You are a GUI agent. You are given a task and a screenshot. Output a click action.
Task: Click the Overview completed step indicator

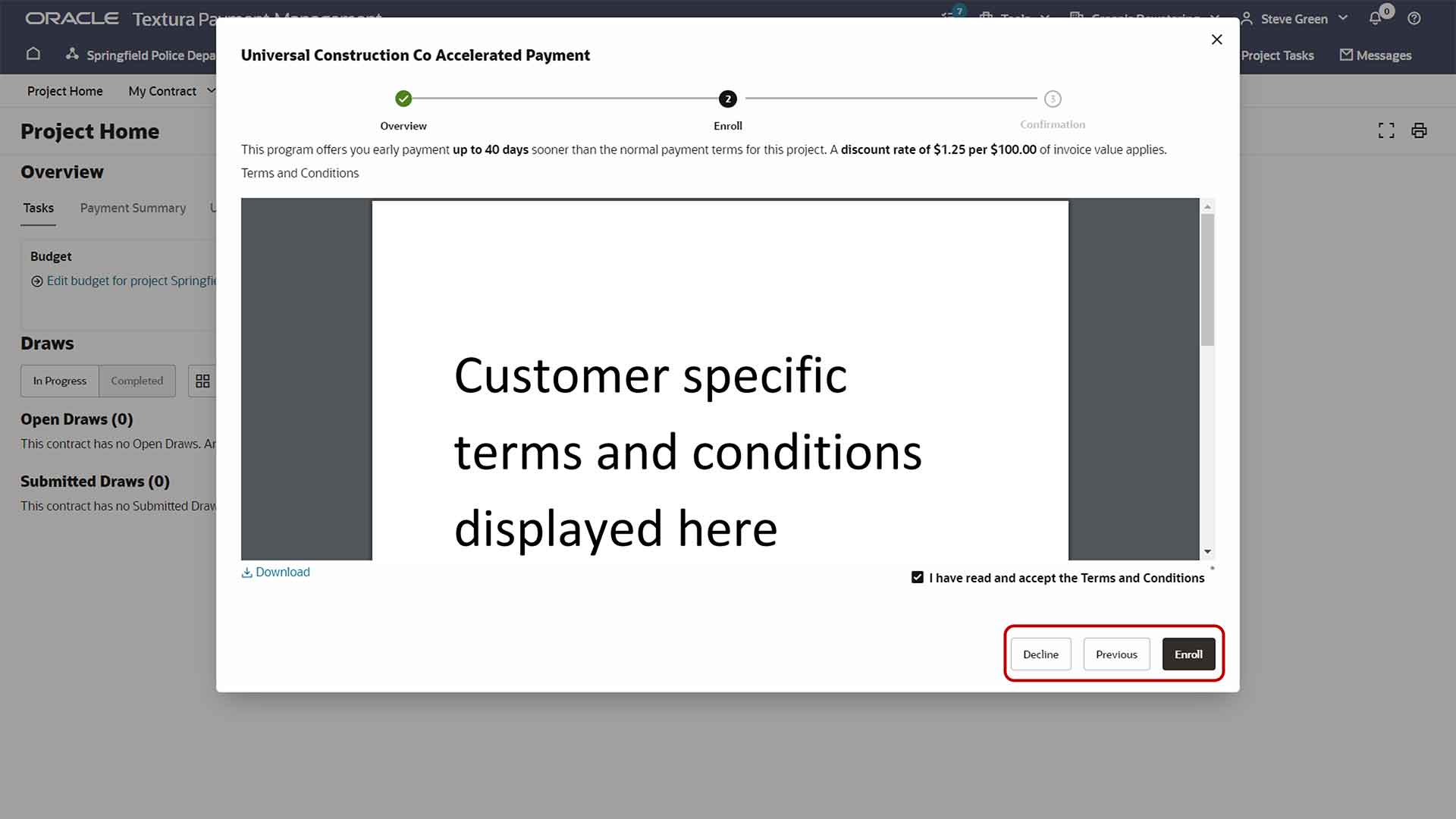[403, 99]
